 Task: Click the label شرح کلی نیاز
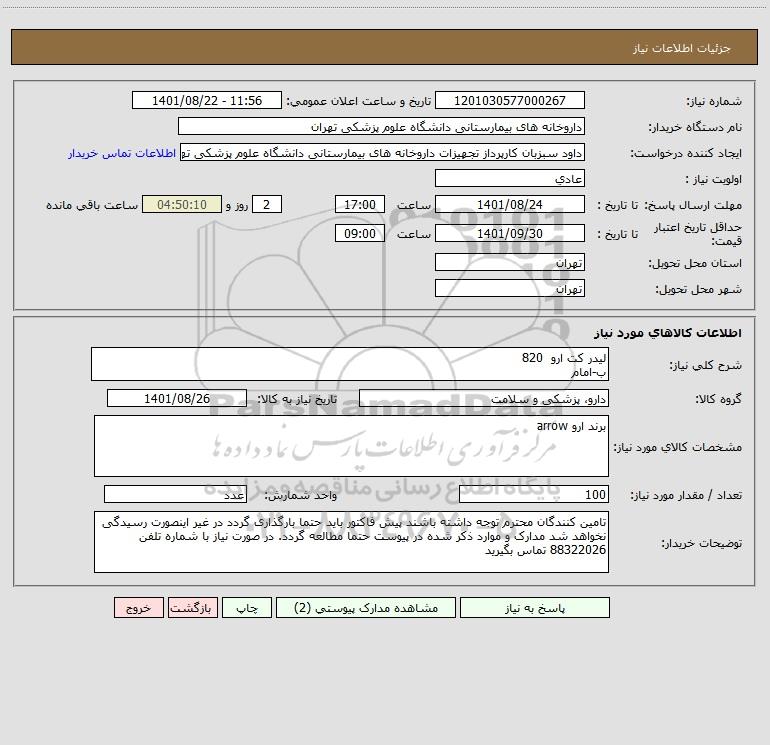pos(706,365)
